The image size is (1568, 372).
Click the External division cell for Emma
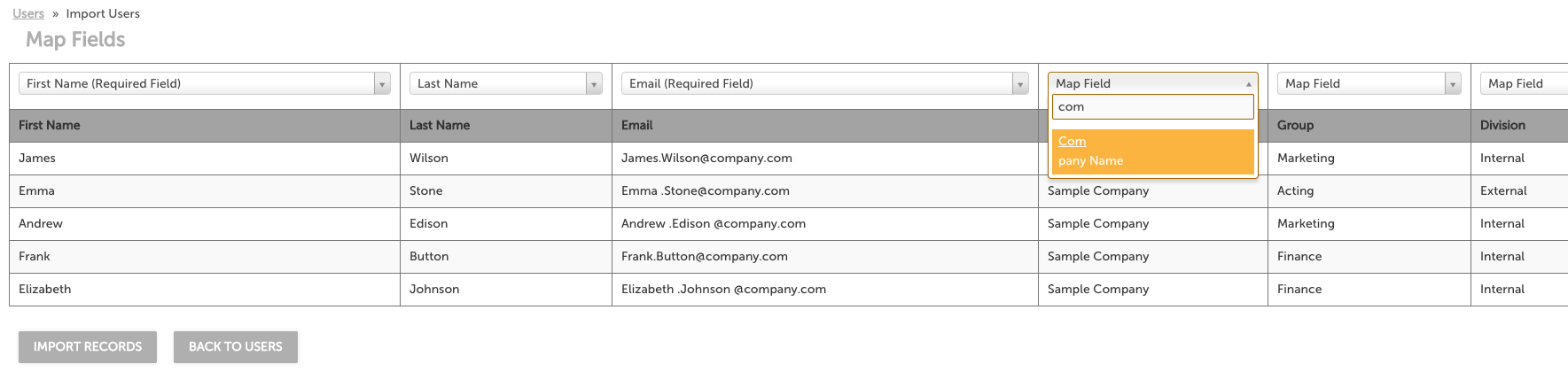coord(1503,191)
